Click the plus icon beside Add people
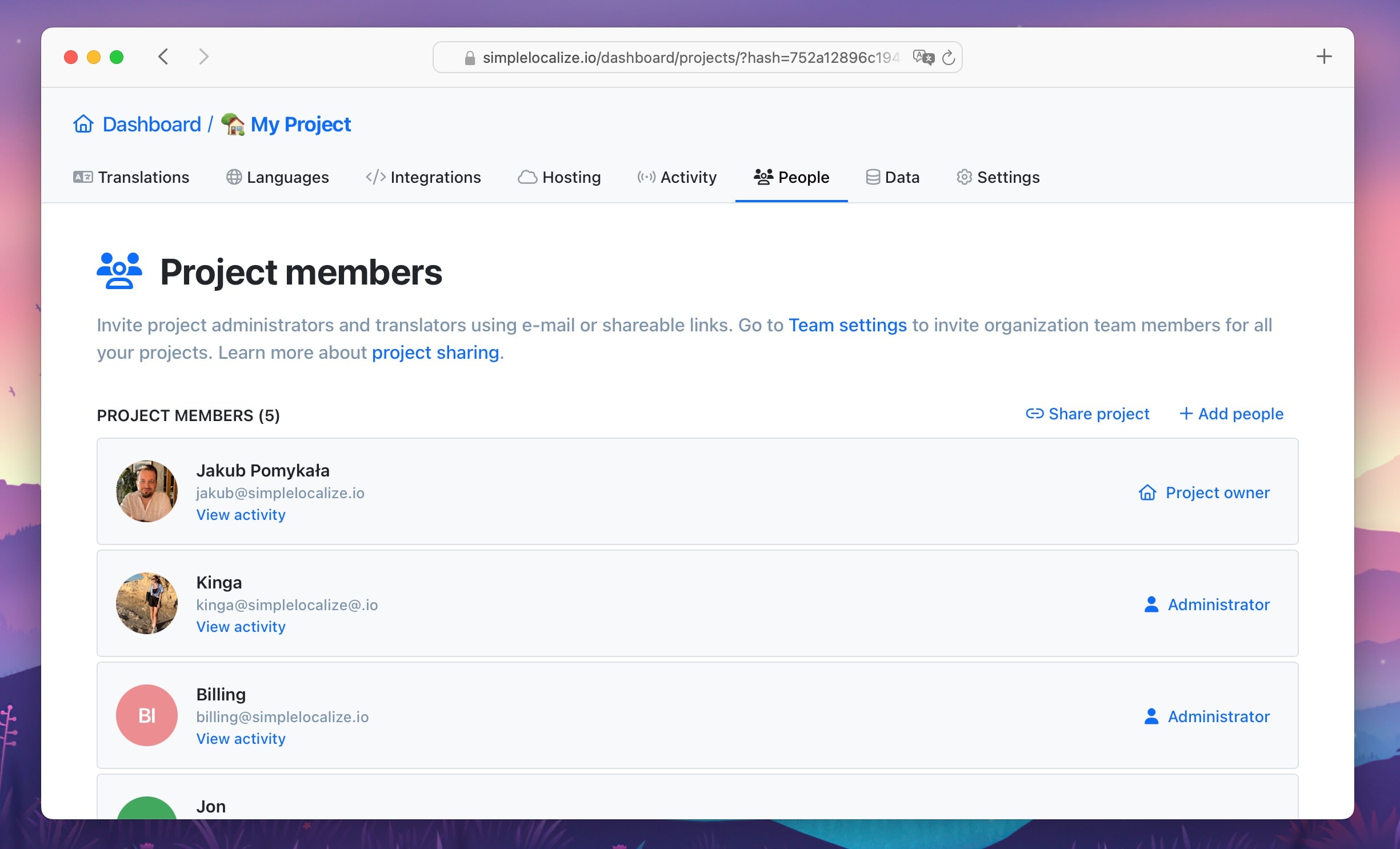 pos(1186,413)
